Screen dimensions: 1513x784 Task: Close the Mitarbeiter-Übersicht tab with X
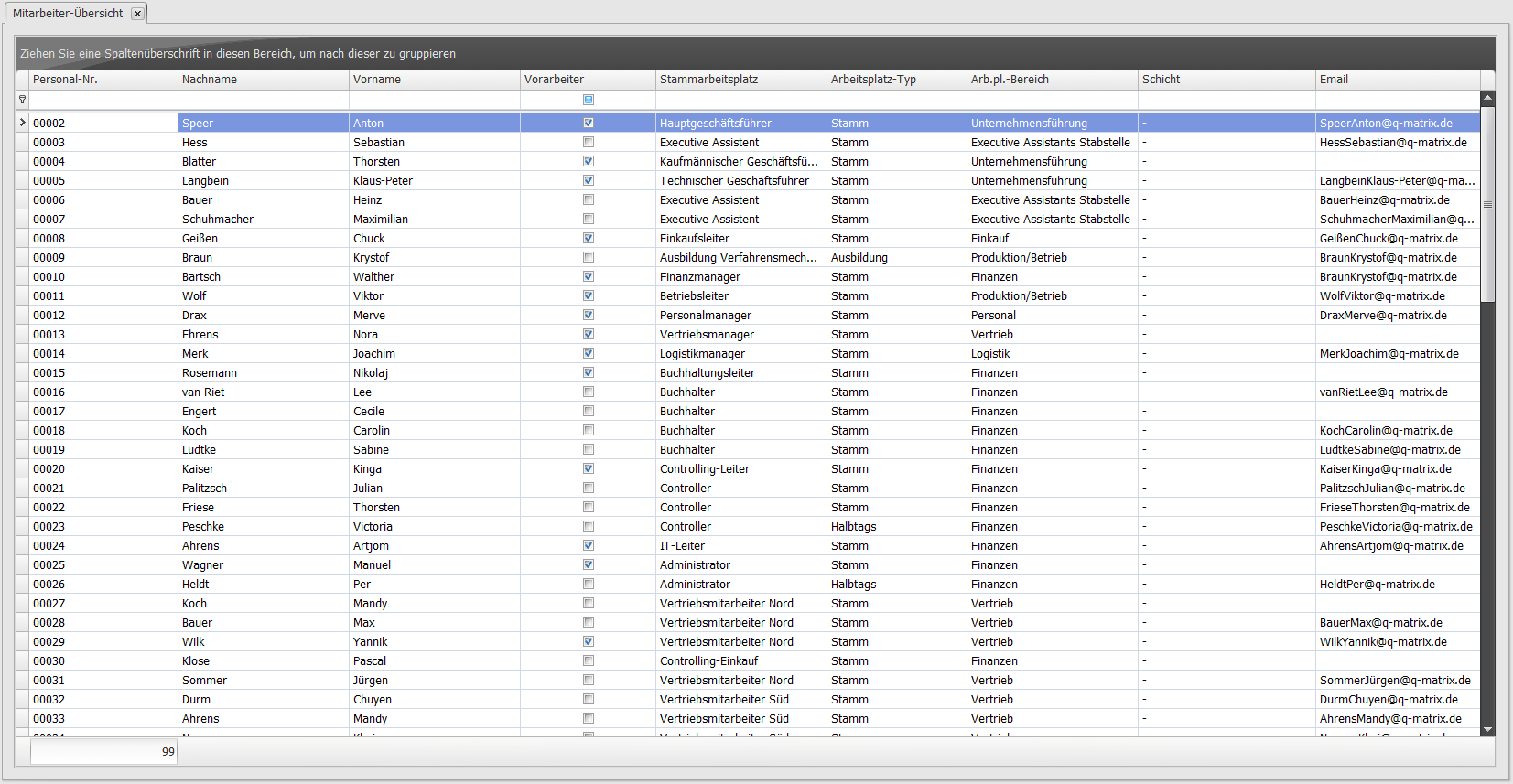(x=137, y=14)
